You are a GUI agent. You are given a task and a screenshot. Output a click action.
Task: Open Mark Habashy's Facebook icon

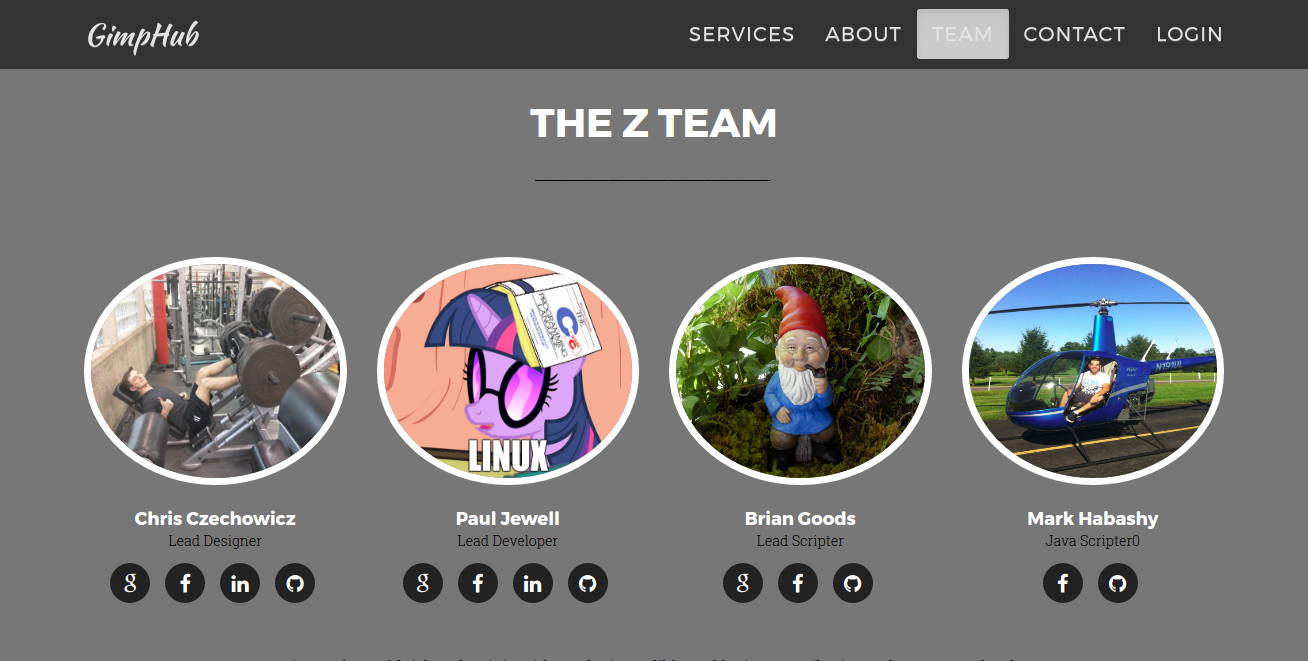point(1063,583)
